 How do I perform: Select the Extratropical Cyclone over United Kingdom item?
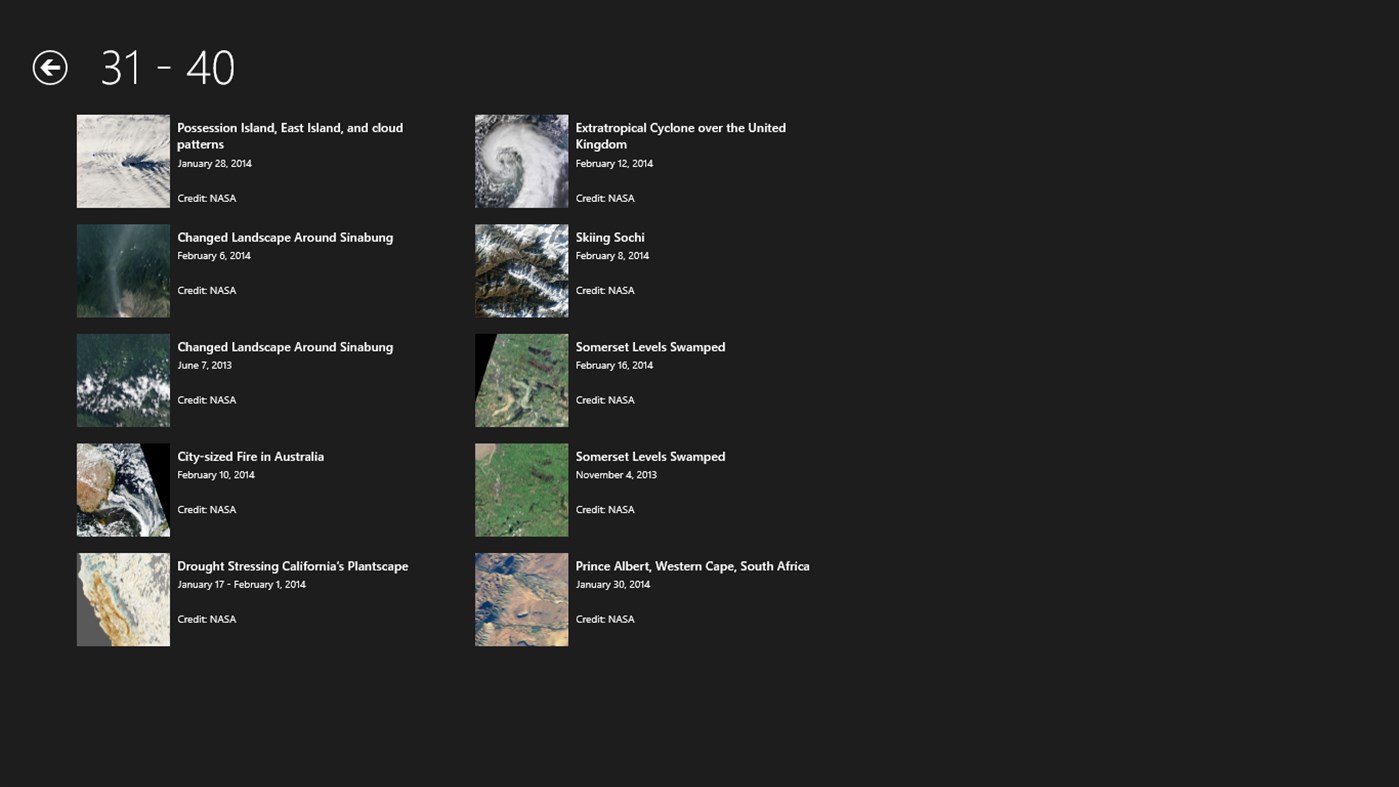[680, 135]
